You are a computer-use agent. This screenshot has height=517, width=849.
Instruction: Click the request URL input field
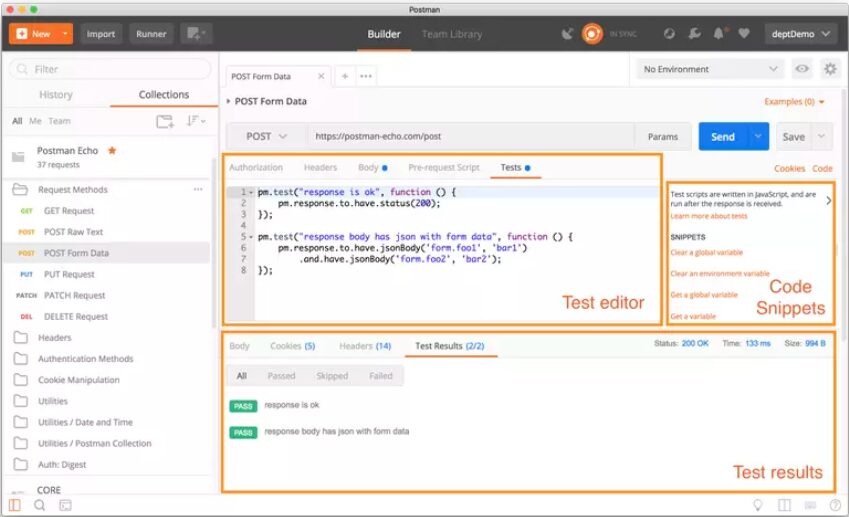[x=470, y=137]
